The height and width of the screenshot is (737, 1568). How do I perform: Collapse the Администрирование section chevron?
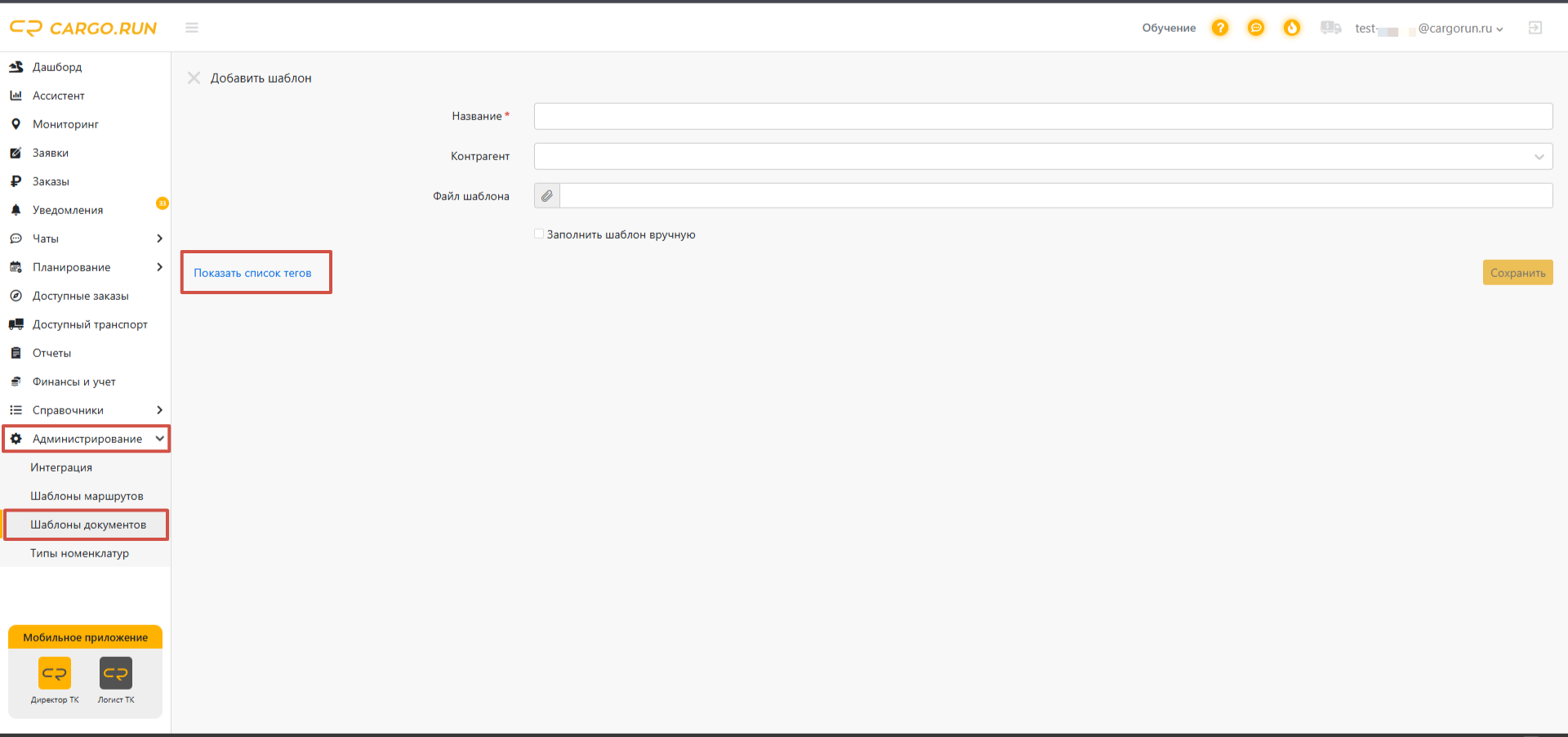[160, 439]
